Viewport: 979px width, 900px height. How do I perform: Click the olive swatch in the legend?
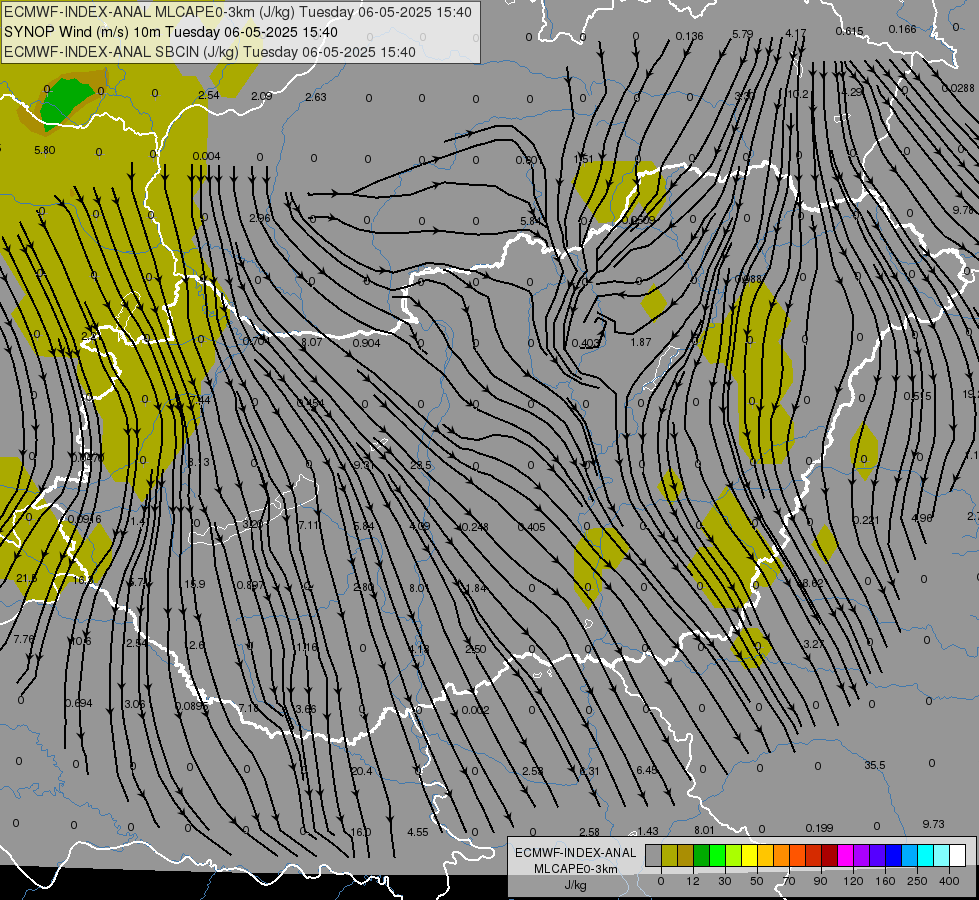tap(669, 855)
